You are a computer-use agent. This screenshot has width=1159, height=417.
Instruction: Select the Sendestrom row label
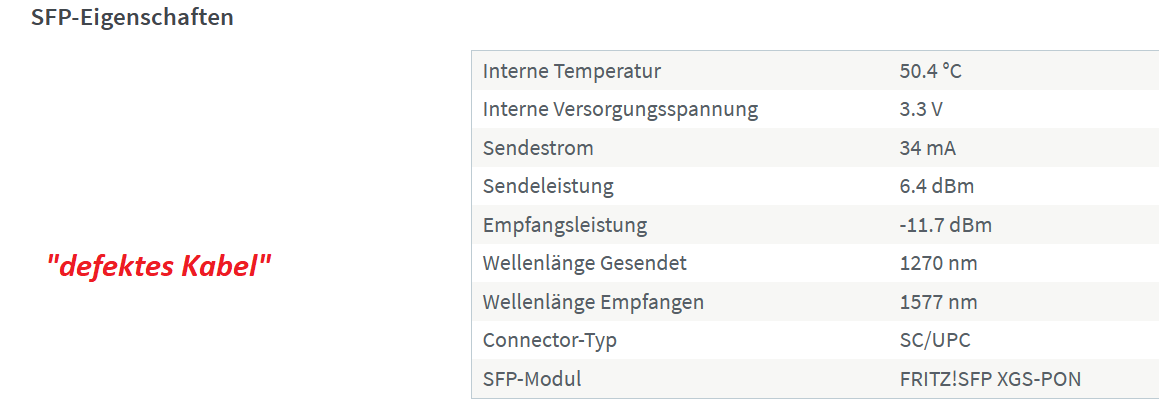(x=538, y=149)
